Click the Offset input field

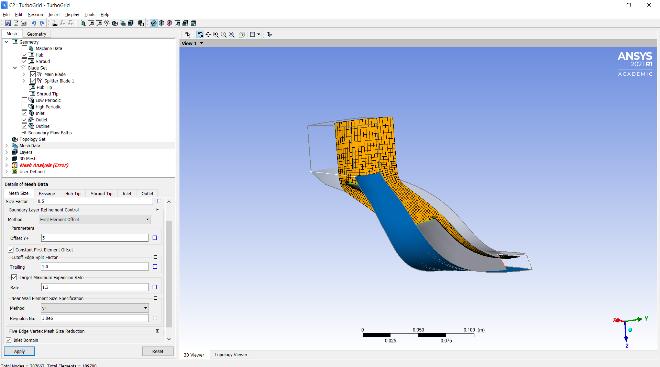(95, 238)
